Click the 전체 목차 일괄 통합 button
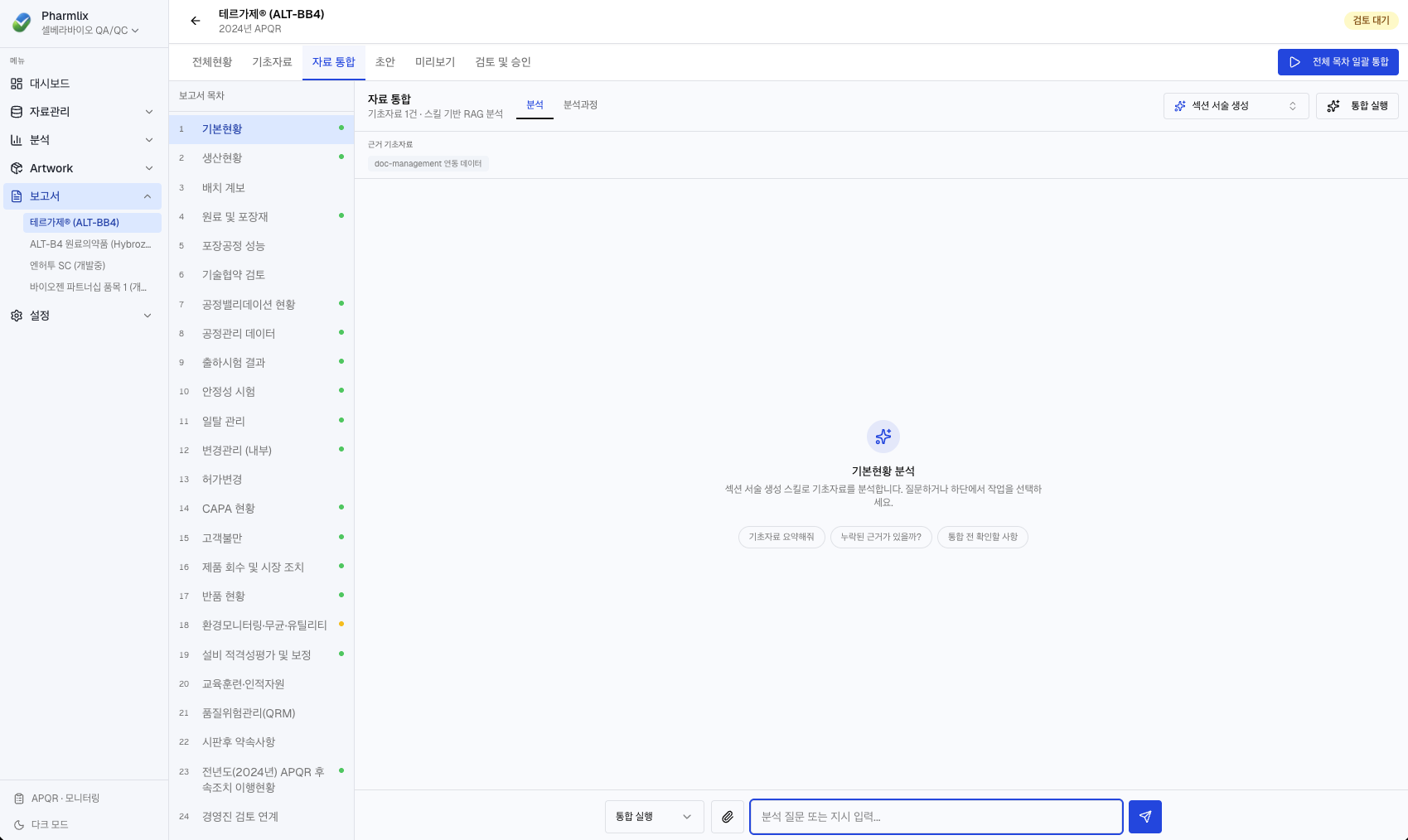This screenshot has height=840, width=1408. click(1338, 62)
